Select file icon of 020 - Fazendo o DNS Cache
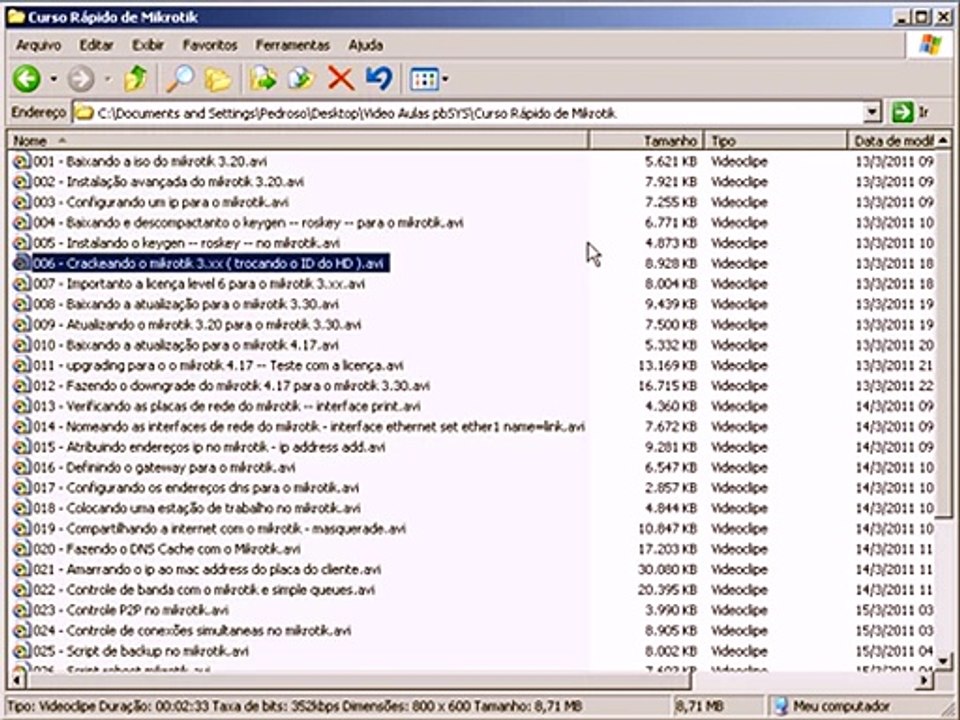960x720 pixels. [x=21, y=549]
